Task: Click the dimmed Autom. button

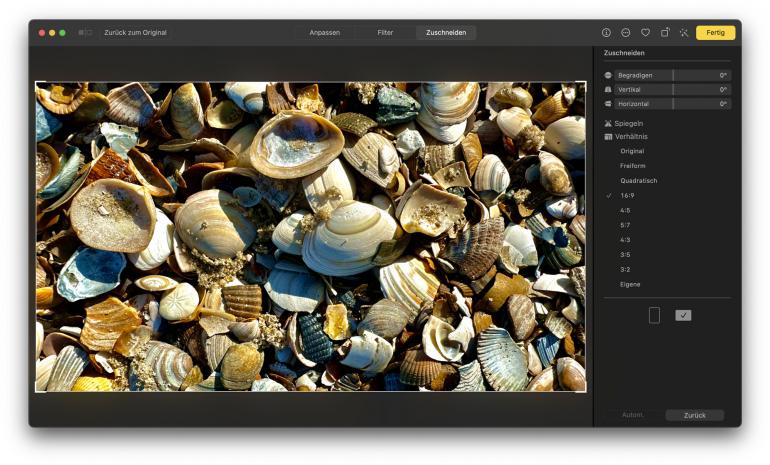Action: click(632, 415)
